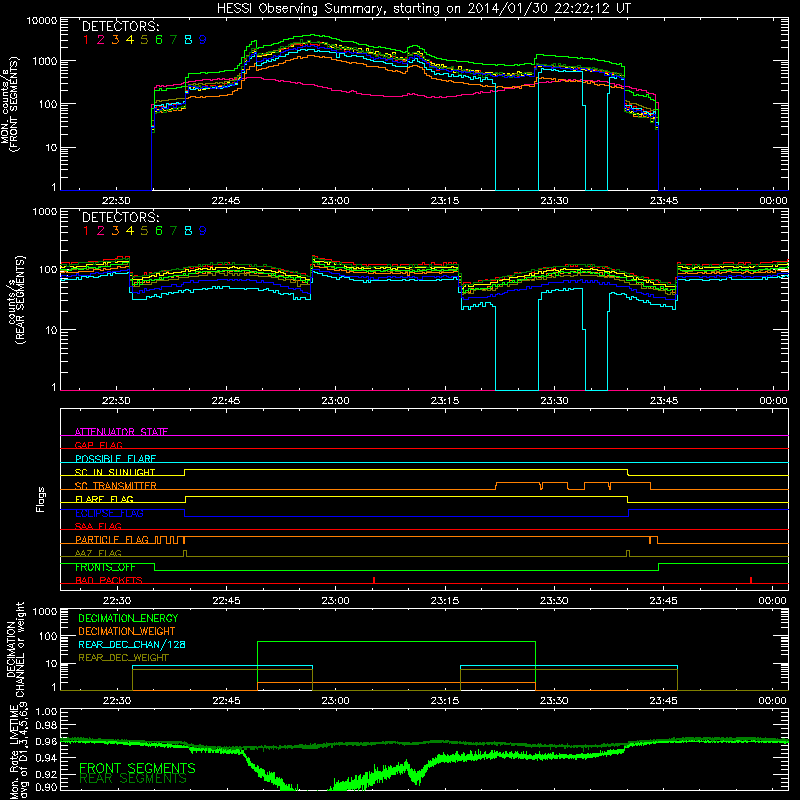
Task: Select the red detector 1 number in the rear segments legend
Action: click(x=86, y=231)
